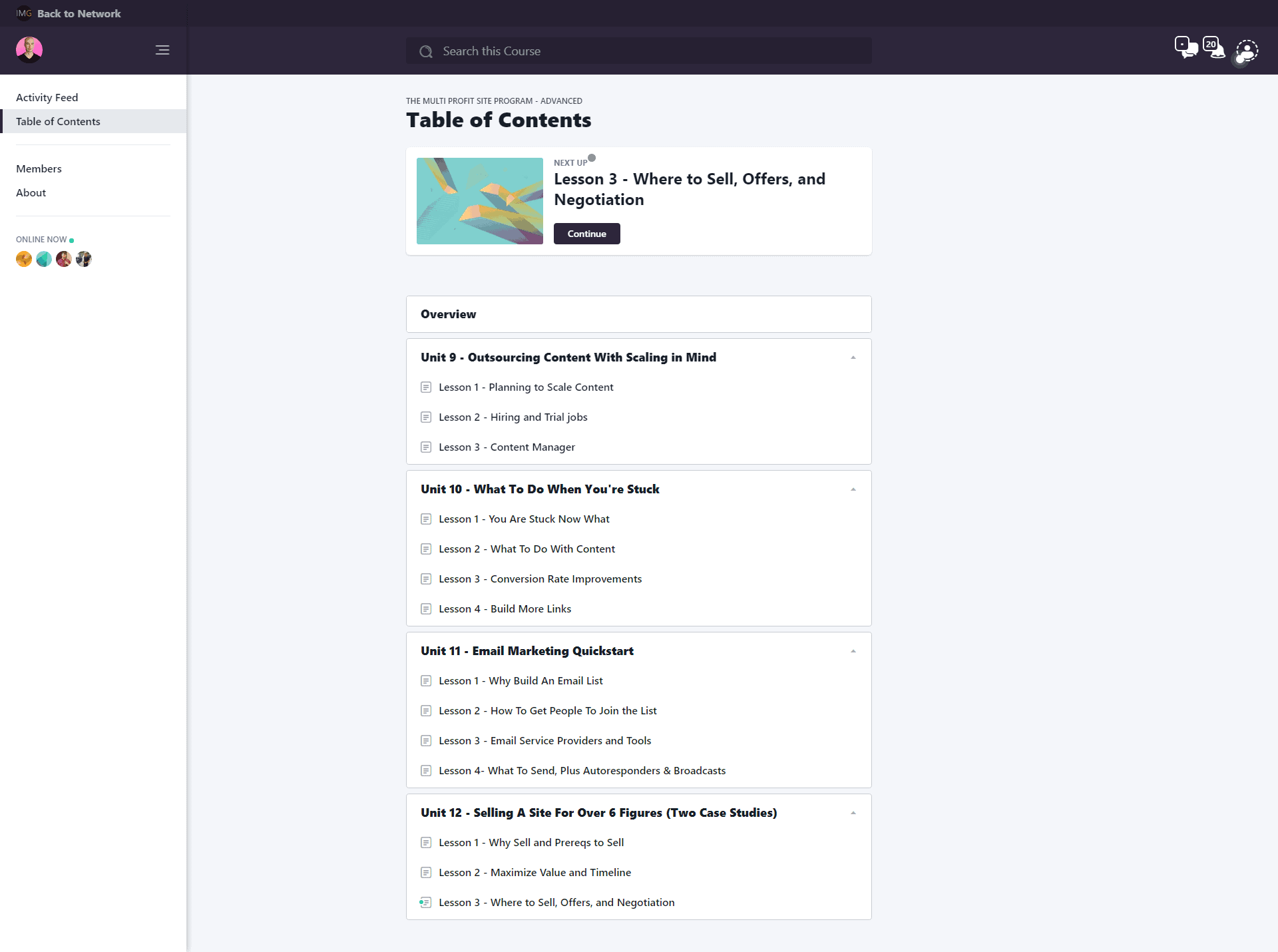Switch to the Activity Feed section

click(x=47, y=97)
